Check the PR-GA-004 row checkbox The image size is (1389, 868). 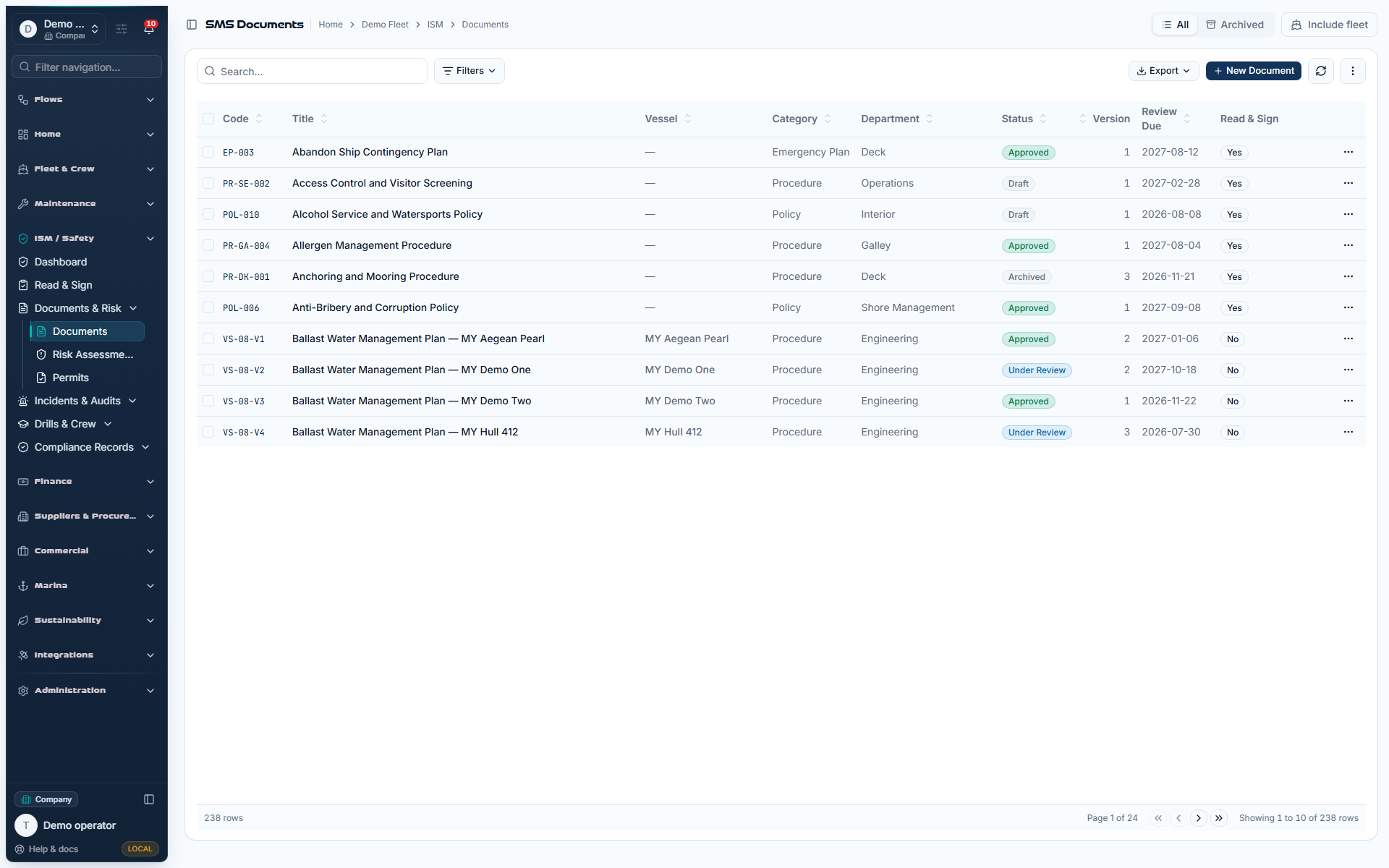click(x=208, y=245)
